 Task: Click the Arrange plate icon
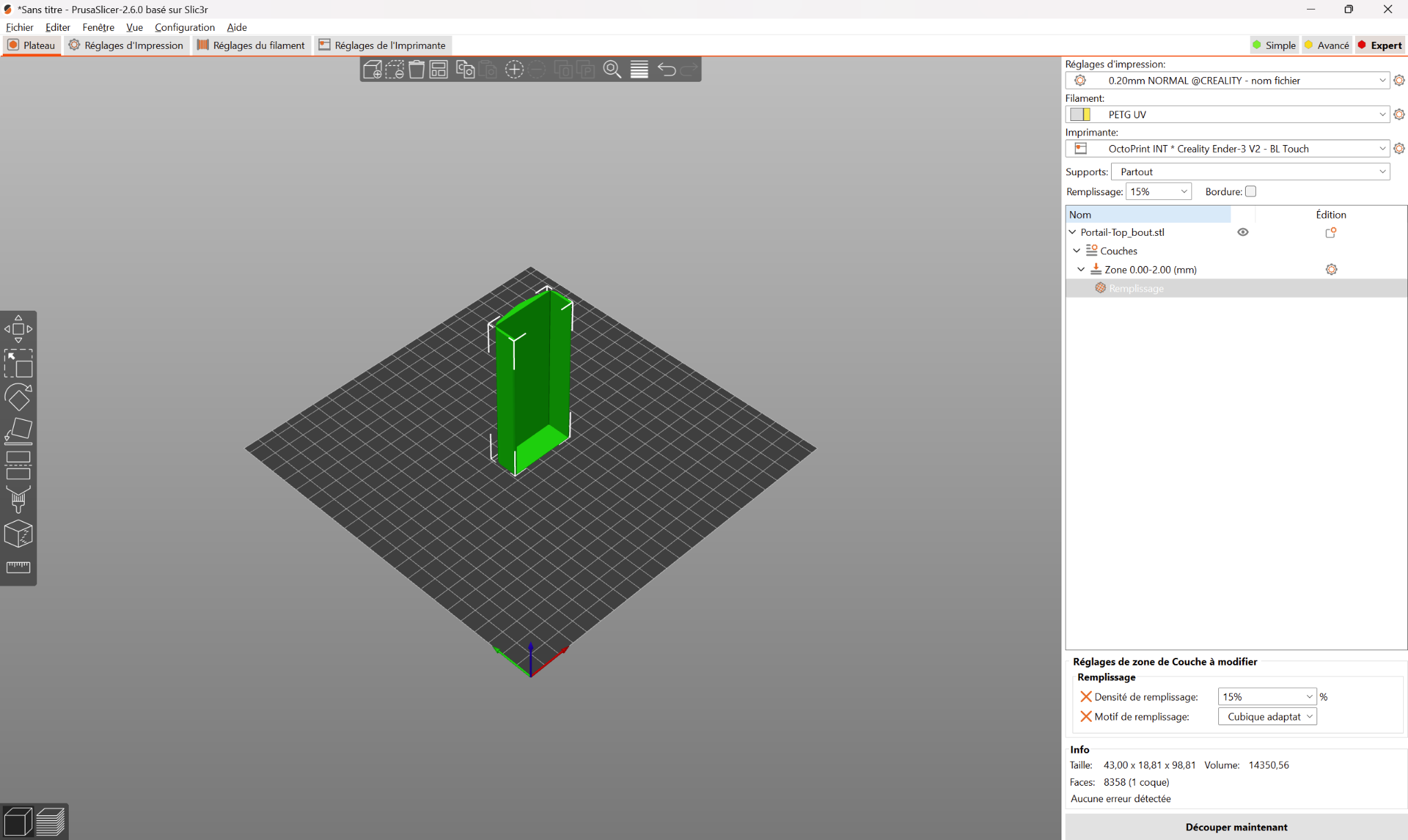pos(439,69)
